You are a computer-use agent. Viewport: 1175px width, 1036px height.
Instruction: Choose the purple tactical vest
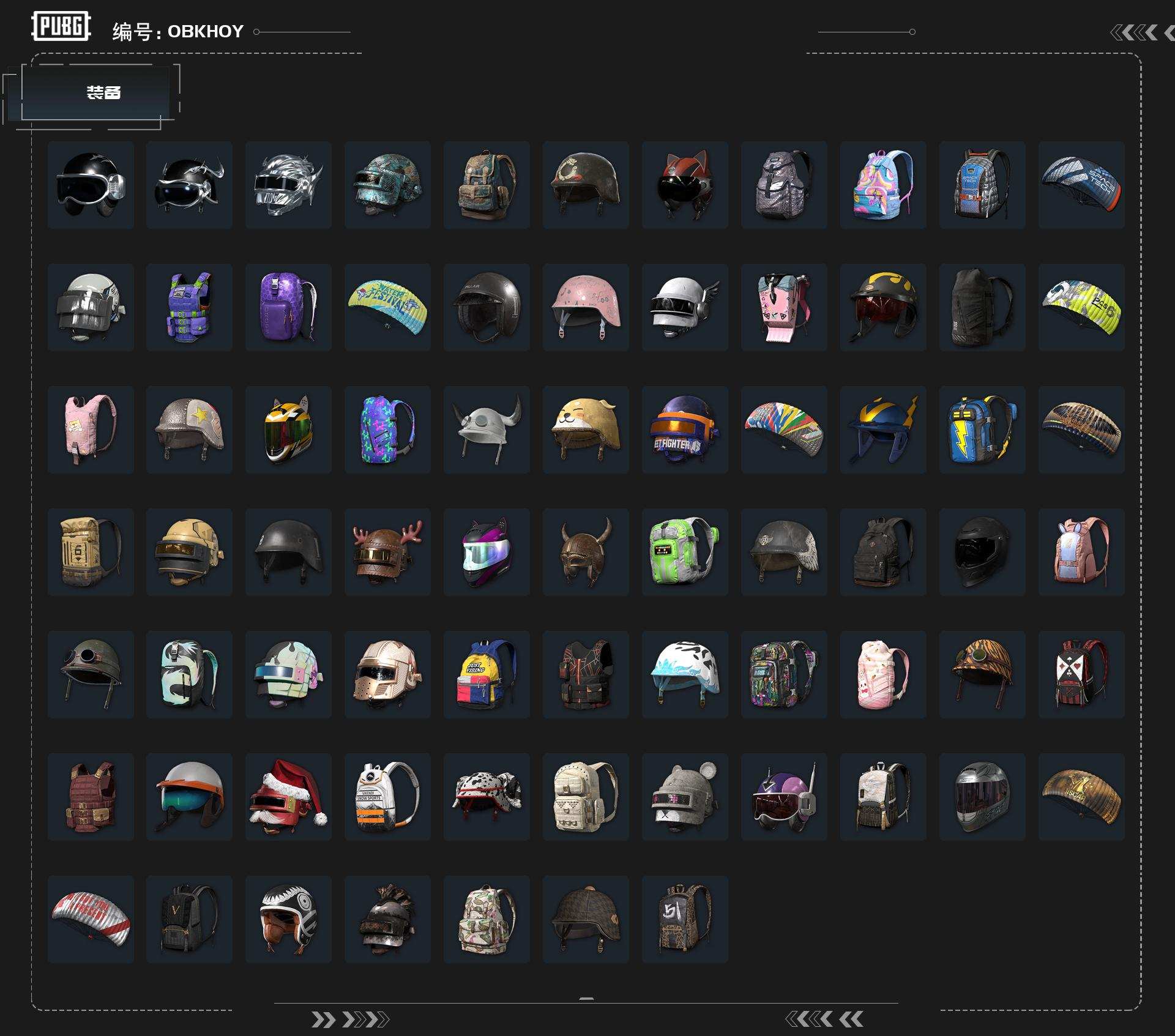click(x=189, y=307)
